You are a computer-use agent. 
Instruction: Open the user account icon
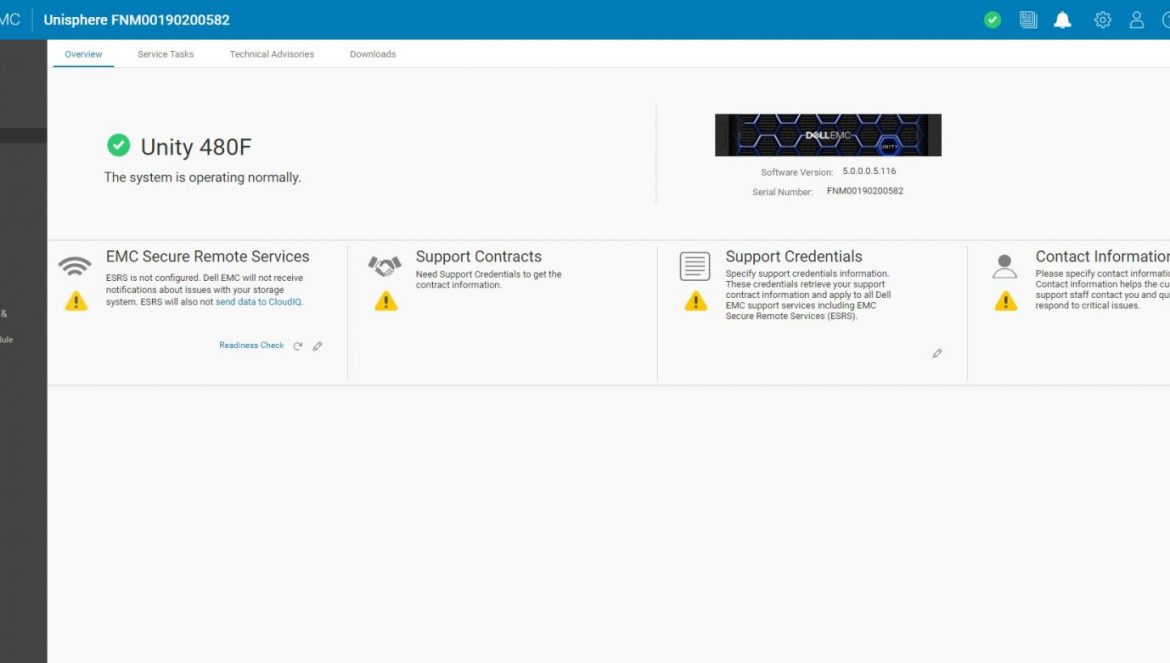point(1136,20)
